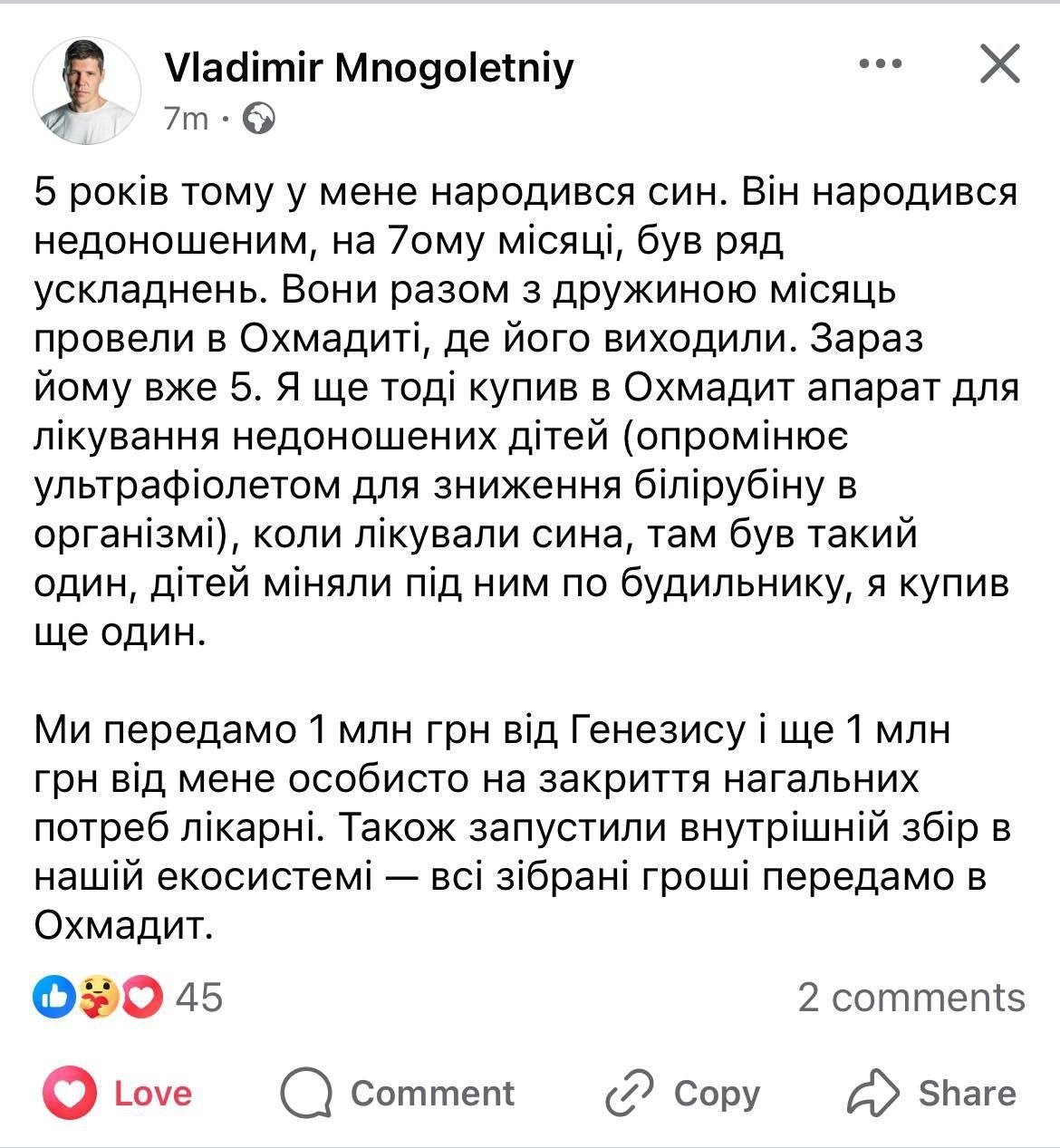This screenshot has width=1060, height=1148.
Task: Open the 7m timestamp link
Action: (187, 119)
